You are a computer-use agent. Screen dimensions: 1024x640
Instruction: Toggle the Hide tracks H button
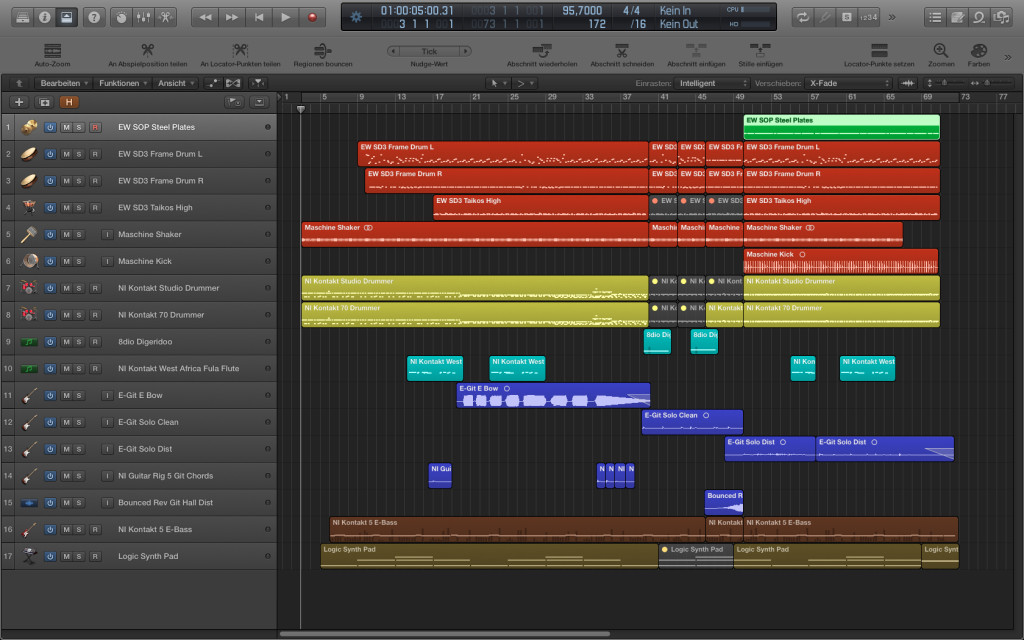pyautogui.click(x=69, y=102)
